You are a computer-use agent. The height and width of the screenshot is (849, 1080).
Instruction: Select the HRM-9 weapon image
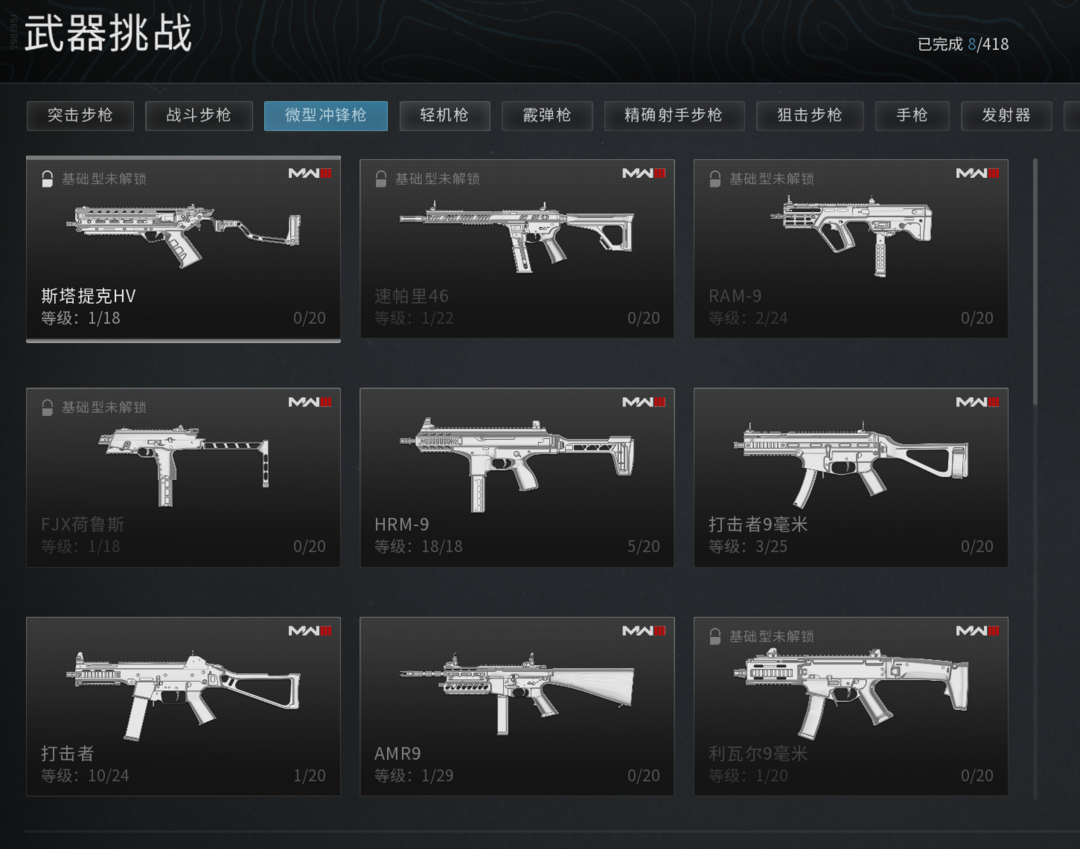pyautogui.click(x=517, y=464)
